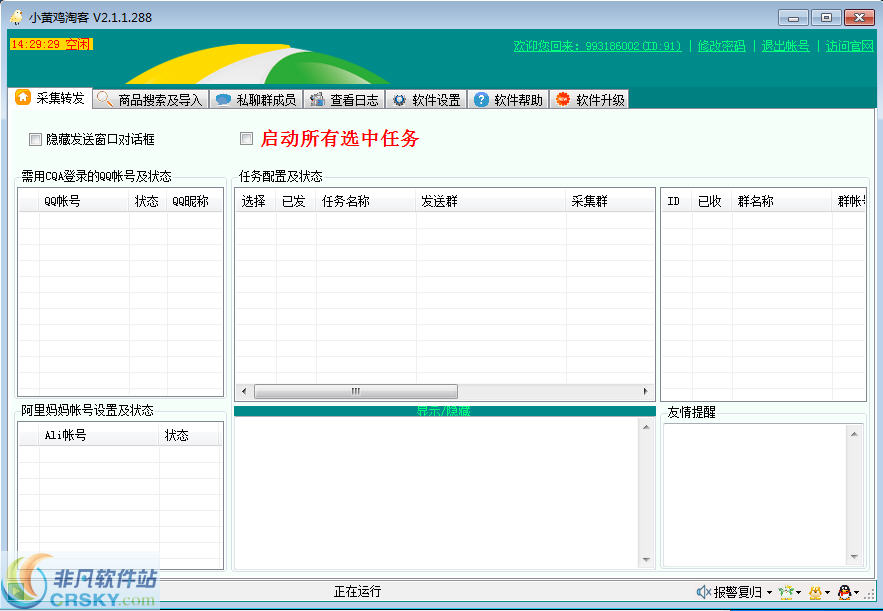Mute the 报警复归 alarm speaker icon
883x611 pixels.
click(x=703, y=592)
